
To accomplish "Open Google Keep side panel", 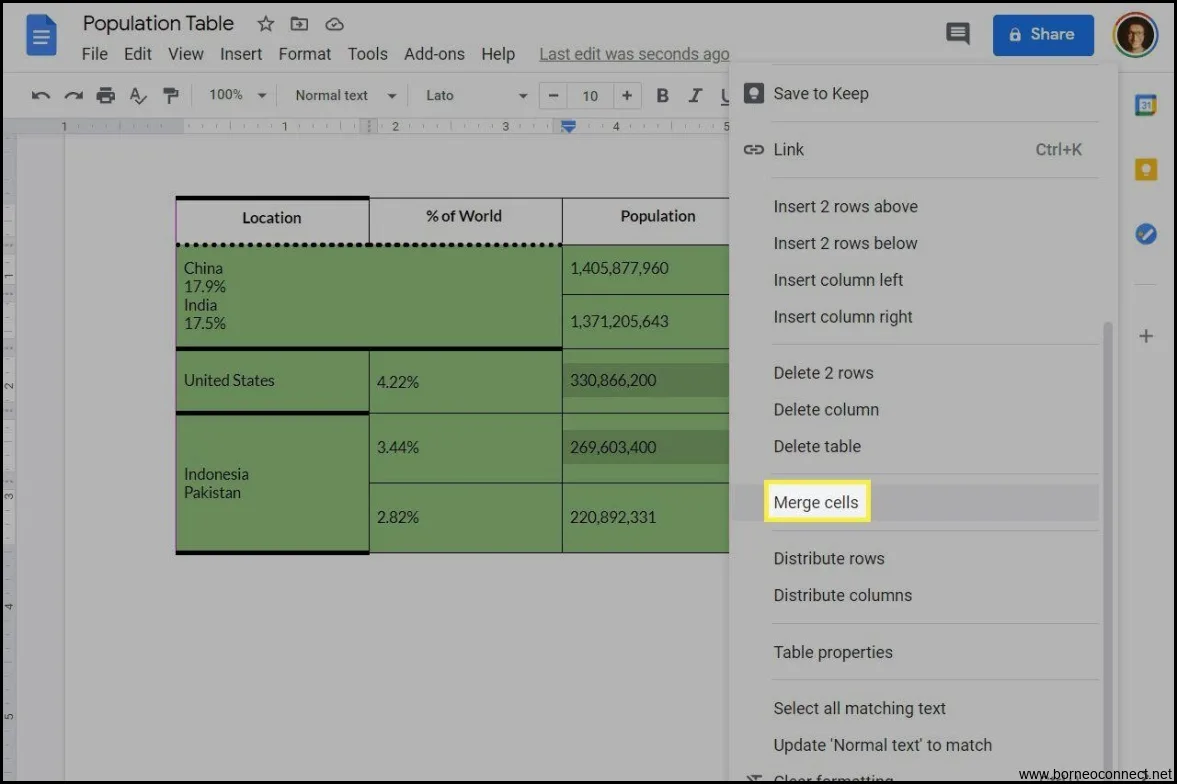I will [1146, 169].
